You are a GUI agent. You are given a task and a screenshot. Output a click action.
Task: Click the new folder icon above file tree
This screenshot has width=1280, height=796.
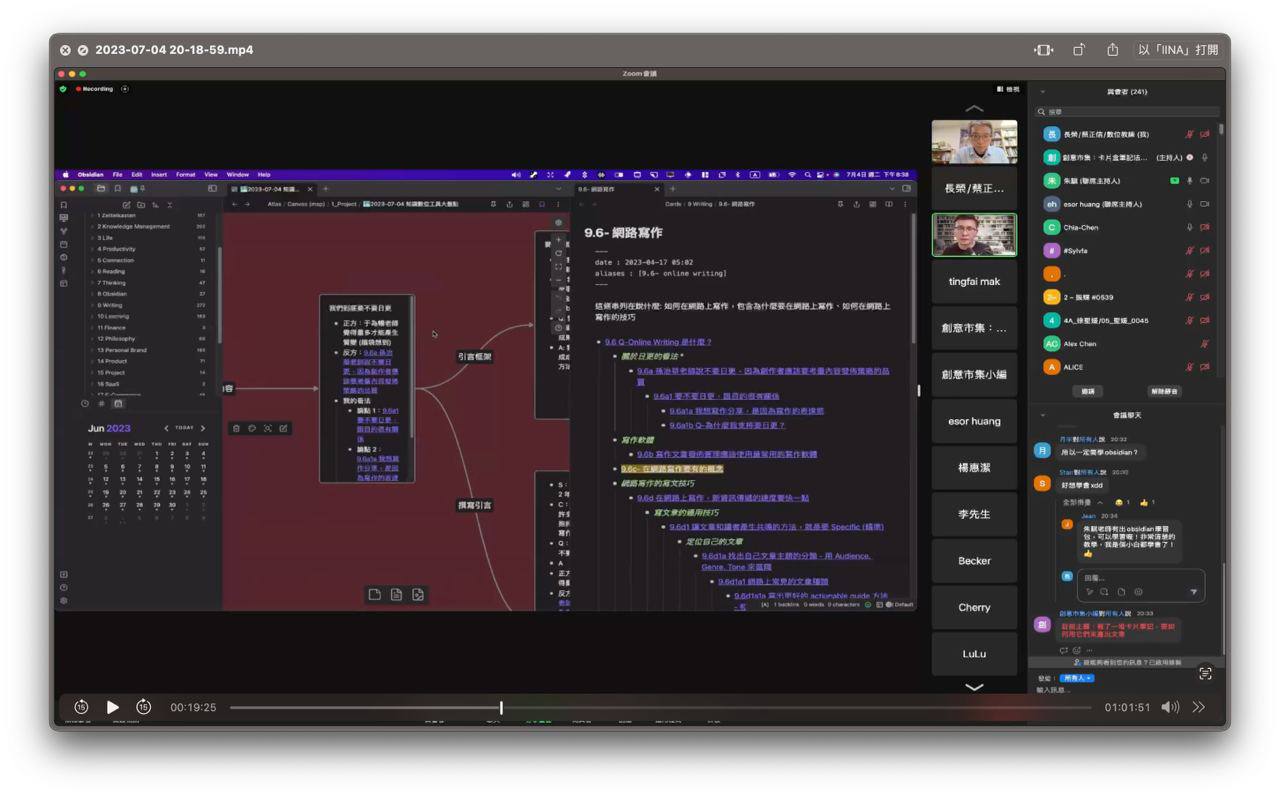pyautogui.click(x=141, y=204)
